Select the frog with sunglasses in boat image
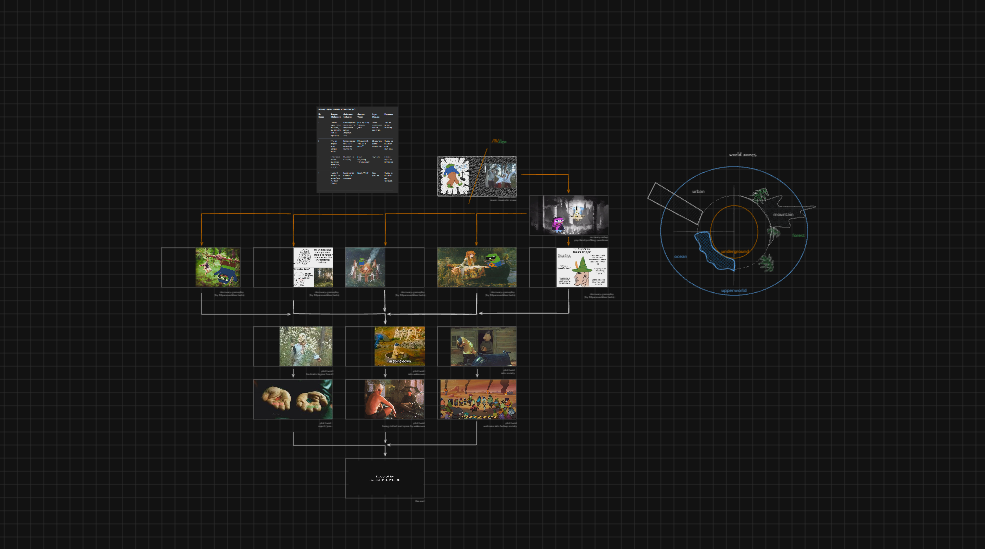Viewport: 985px width, 549px height. [477, 267]
